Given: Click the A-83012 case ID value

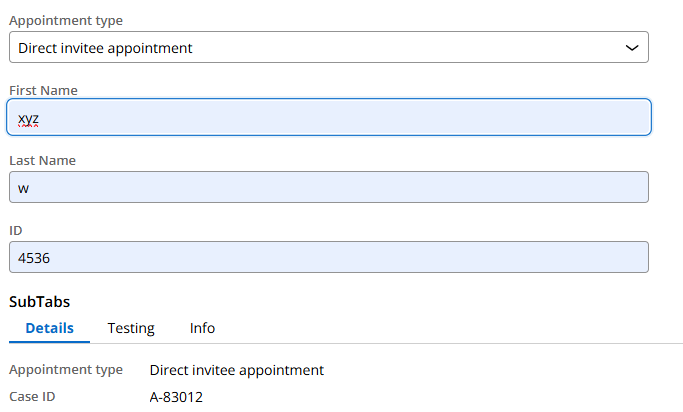Looking at the screenshot, I should click(x=176, y=397).
